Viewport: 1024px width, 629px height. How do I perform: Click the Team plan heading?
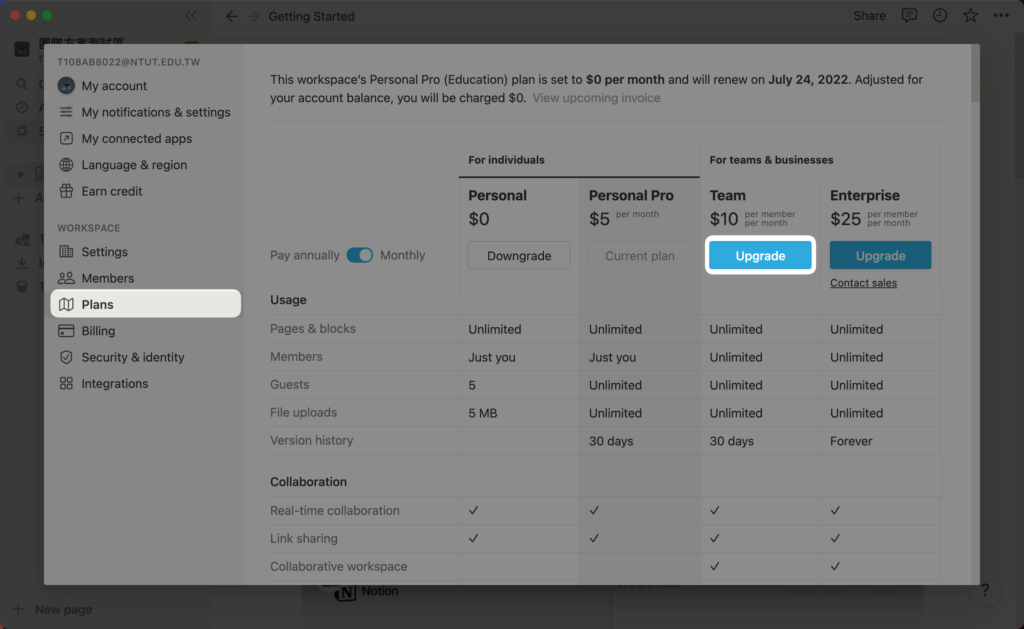click(x=728, y=195)
